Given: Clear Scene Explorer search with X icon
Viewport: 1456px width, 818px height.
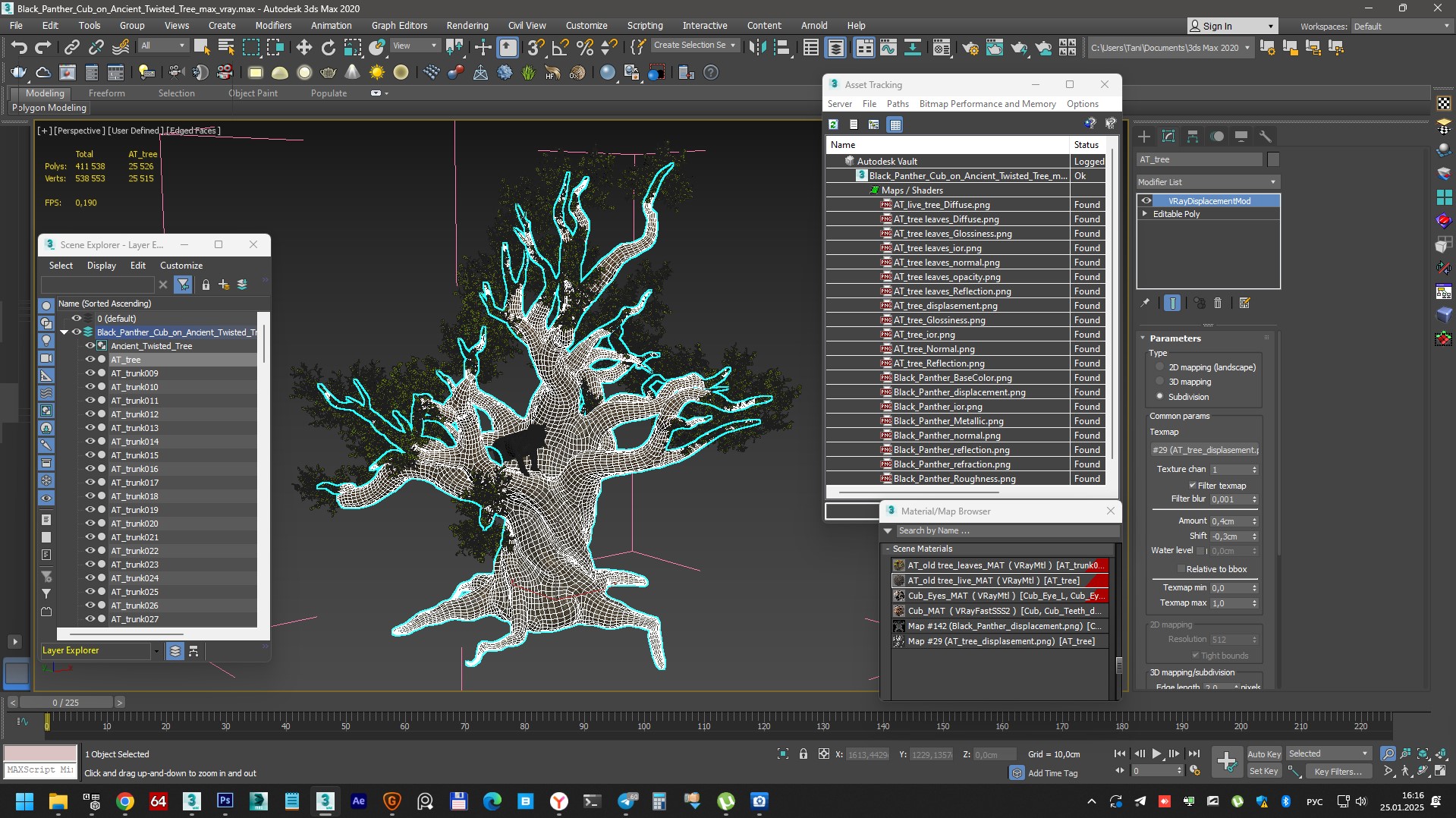Looking at the screenshot, I should pos(162,285).
